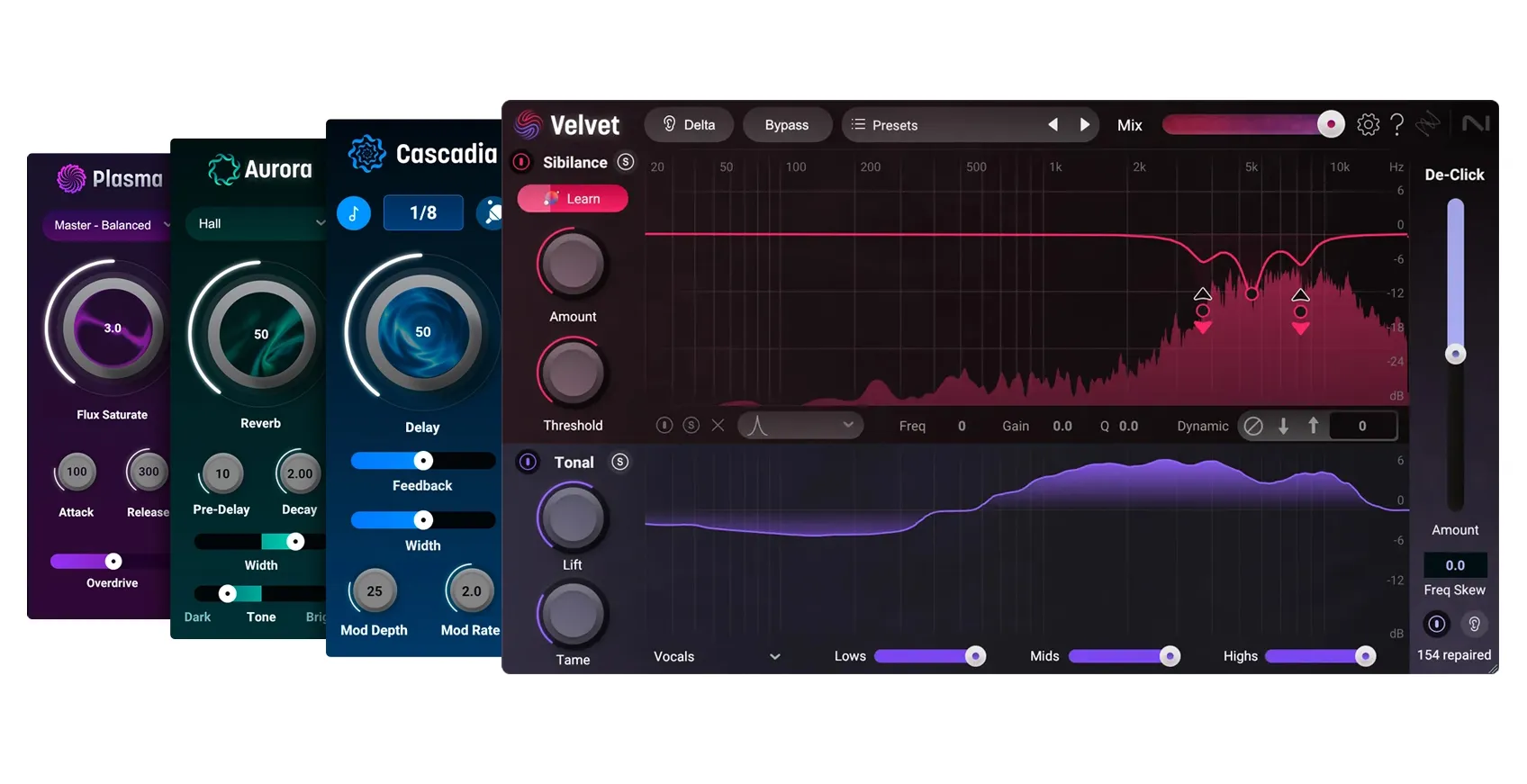Toggle the Tonal section power button
The height and width of the screenshot is (784, 1527).
click(x=528, y=462)
